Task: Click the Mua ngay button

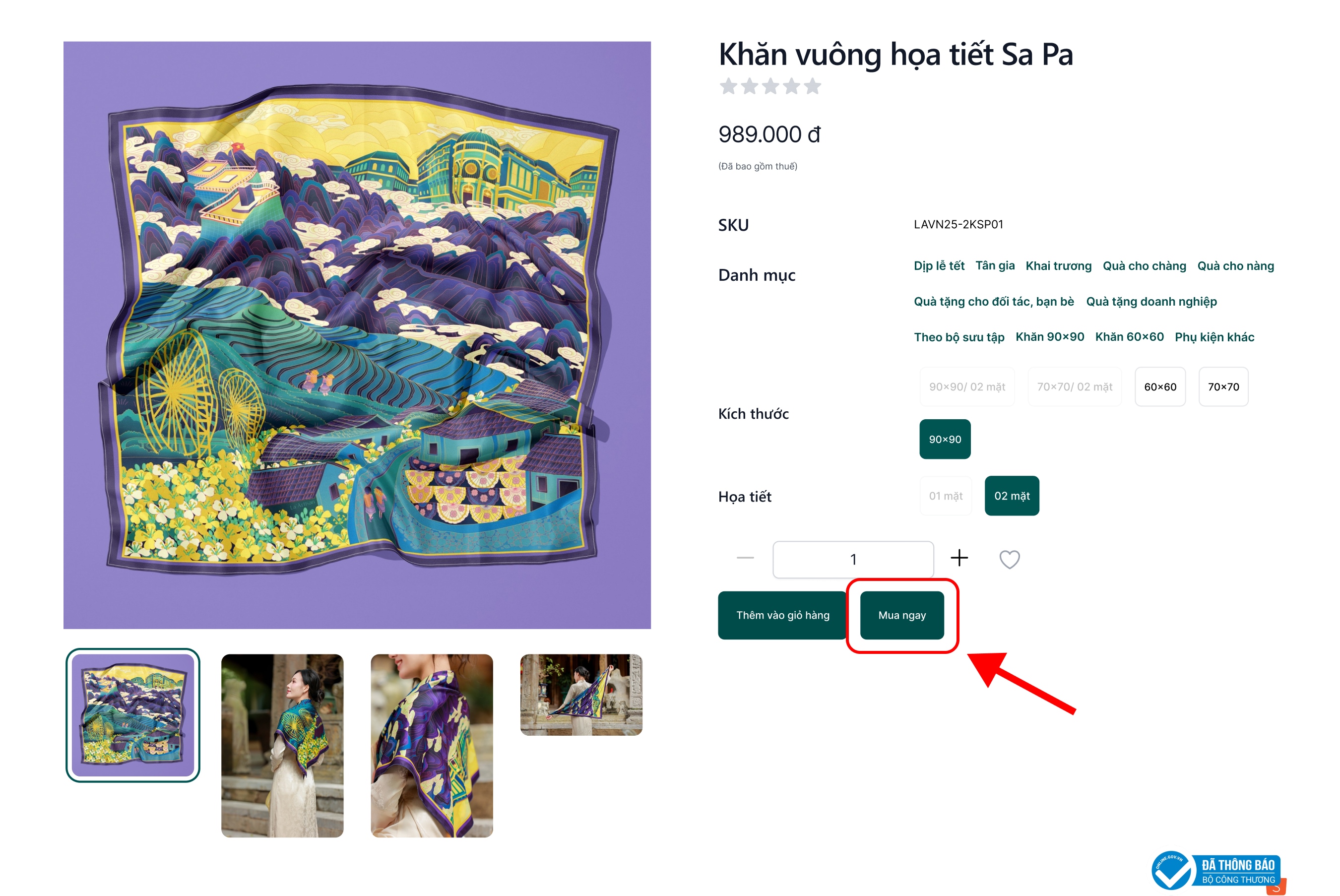Action: click(x=902, y=615)
